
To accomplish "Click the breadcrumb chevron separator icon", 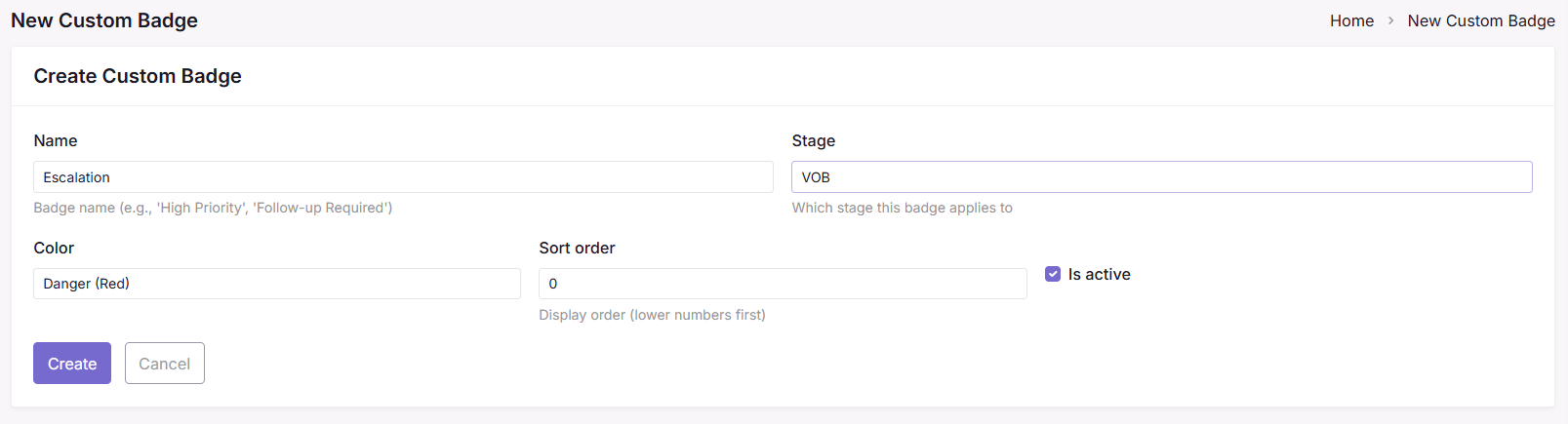I will (1390, 20).
